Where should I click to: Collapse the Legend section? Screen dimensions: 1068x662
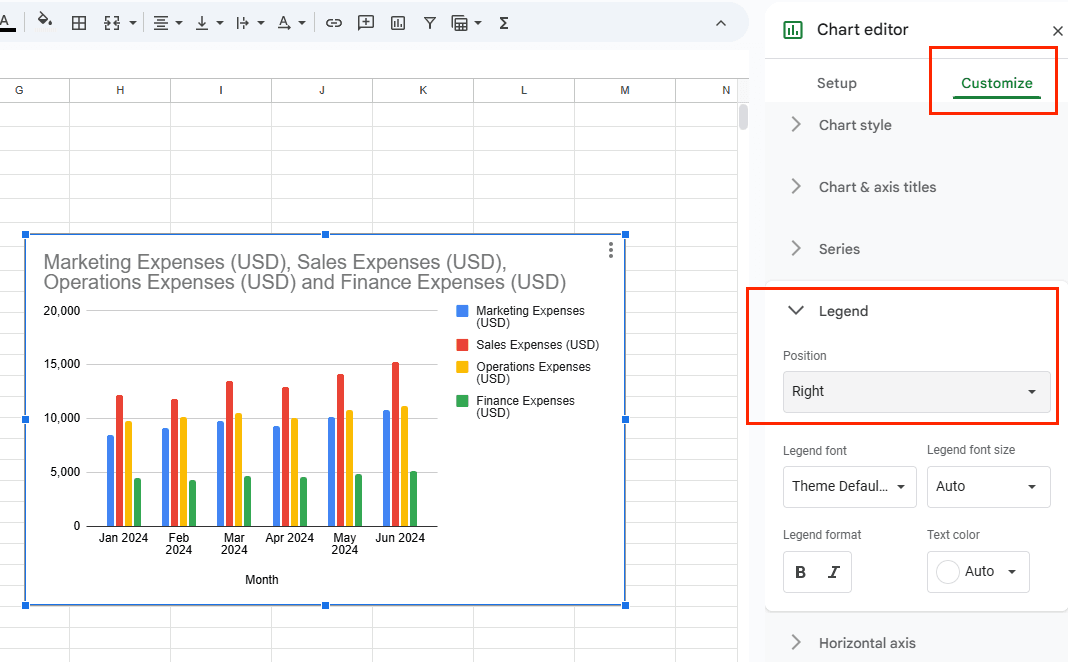[796, 311]
